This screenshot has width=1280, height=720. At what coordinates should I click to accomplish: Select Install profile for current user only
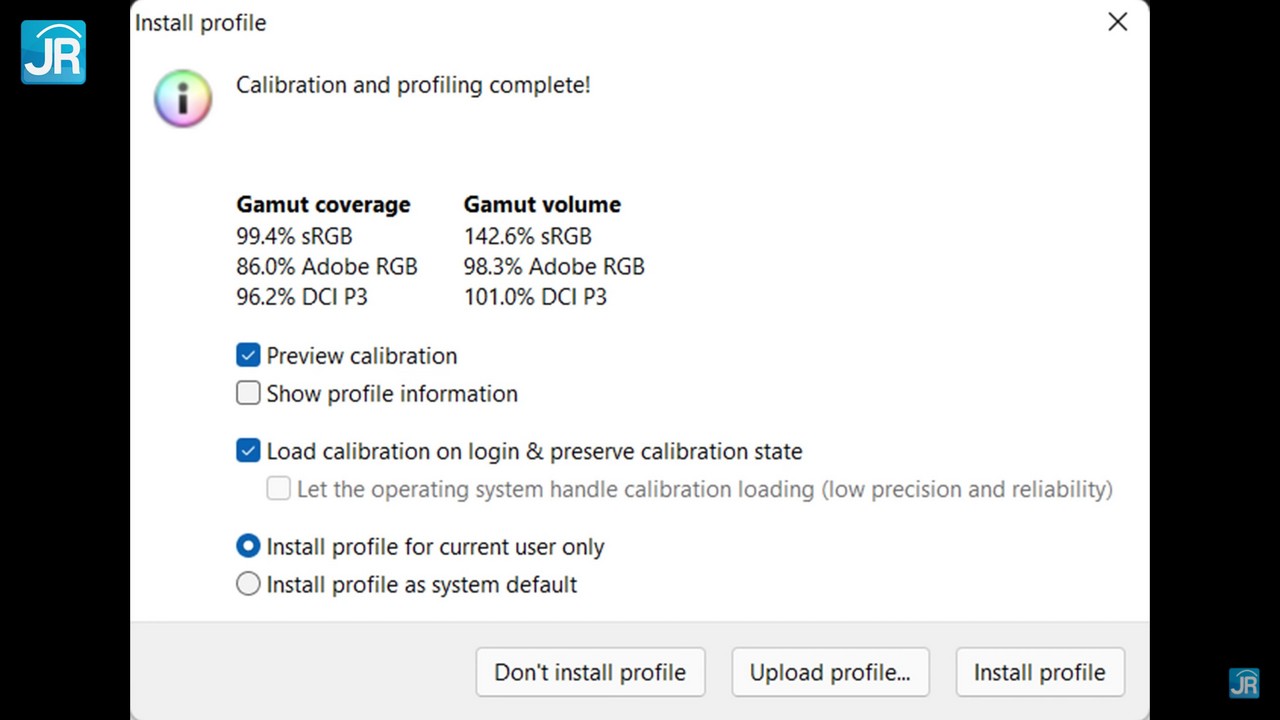248,547
